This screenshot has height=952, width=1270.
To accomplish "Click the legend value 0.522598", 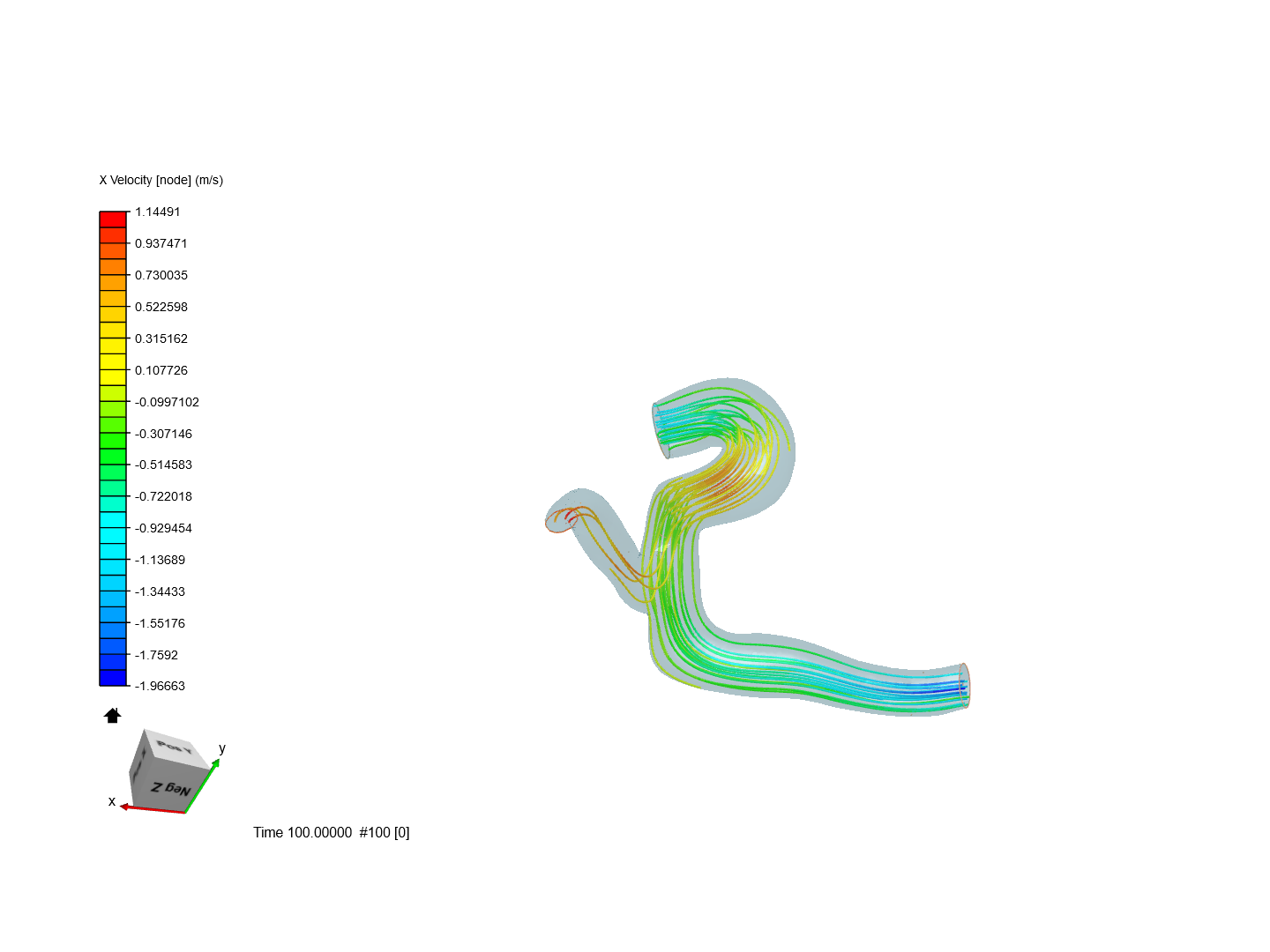I will [x=161, y=307].
